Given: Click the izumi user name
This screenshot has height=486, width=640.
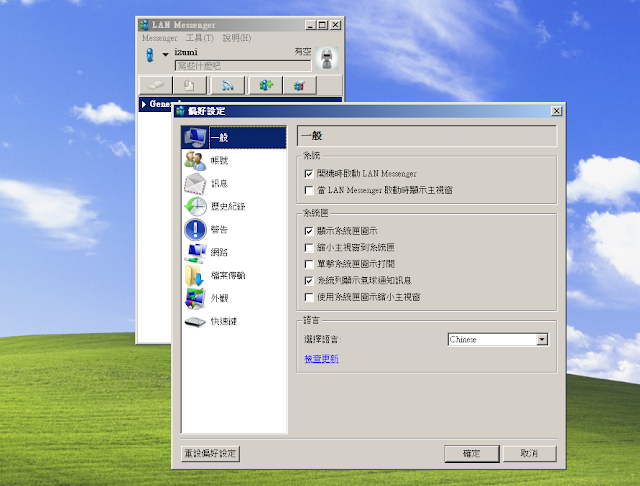Looking at the screenshot, I should [x=186, y=52].
